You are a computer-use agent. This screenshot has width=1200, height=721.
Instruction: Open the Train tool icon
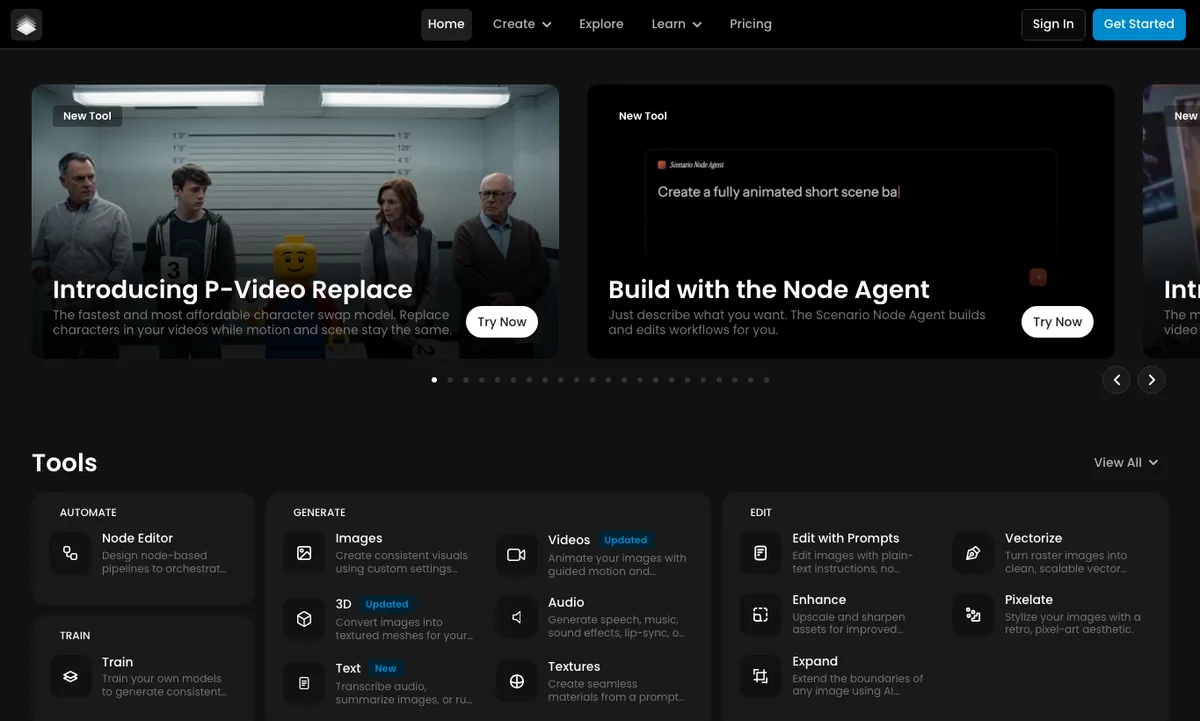point(70,677)
